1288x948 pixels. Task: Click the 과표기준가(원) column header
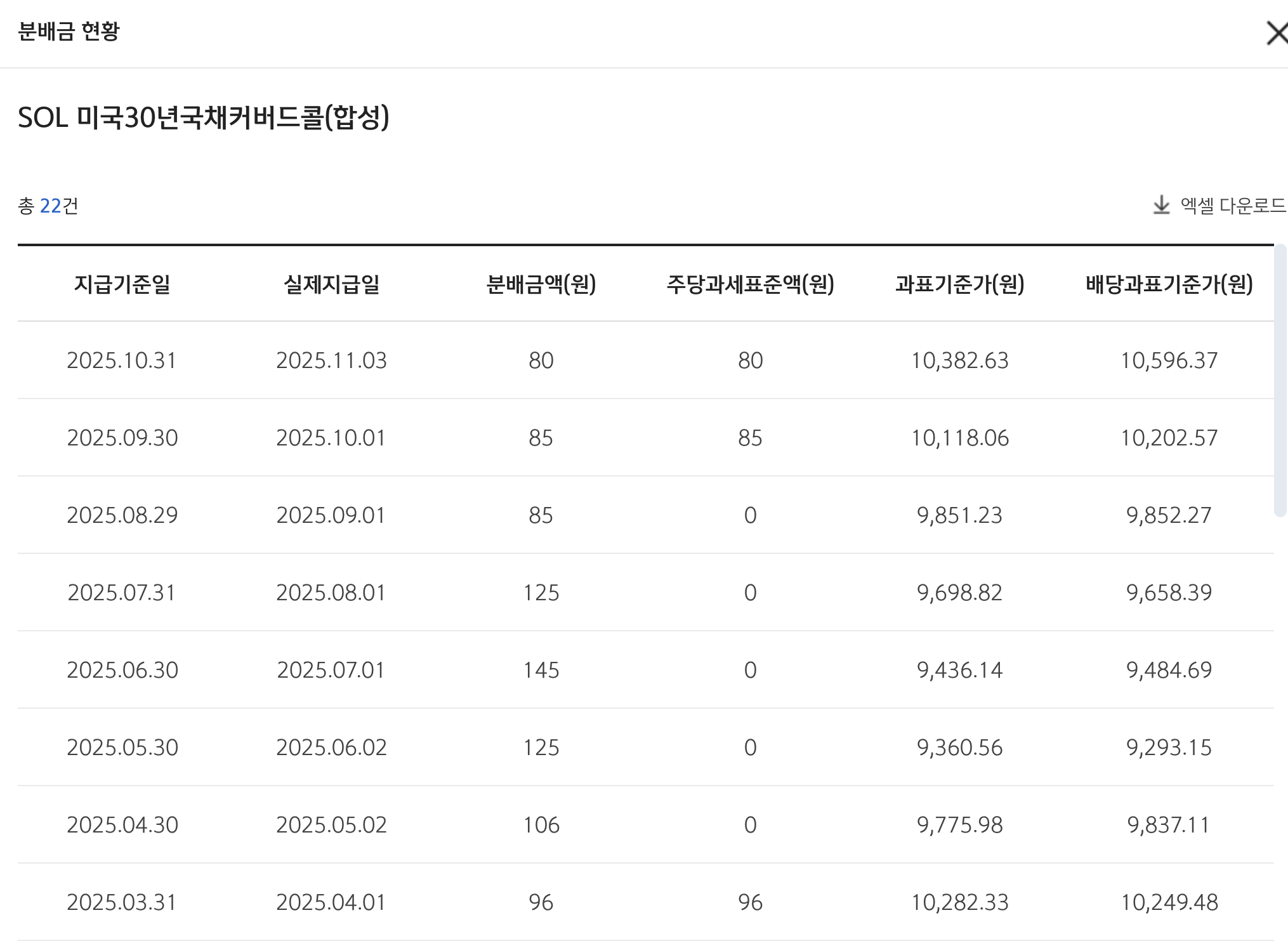(x=959, y=284)
